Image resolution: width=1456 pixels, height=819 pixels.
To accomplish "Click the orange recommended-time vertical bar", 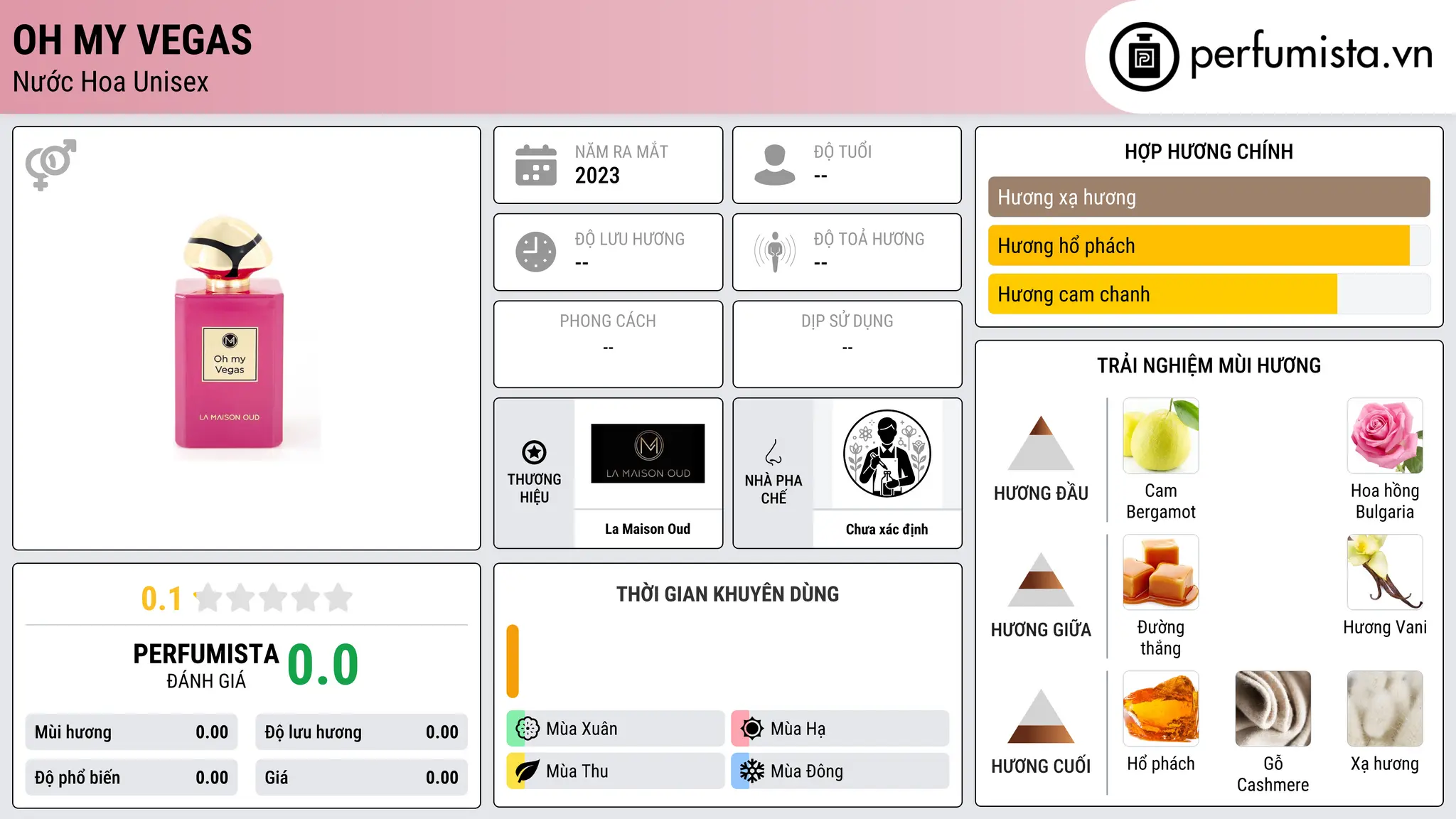I will (x=513, y=661).
